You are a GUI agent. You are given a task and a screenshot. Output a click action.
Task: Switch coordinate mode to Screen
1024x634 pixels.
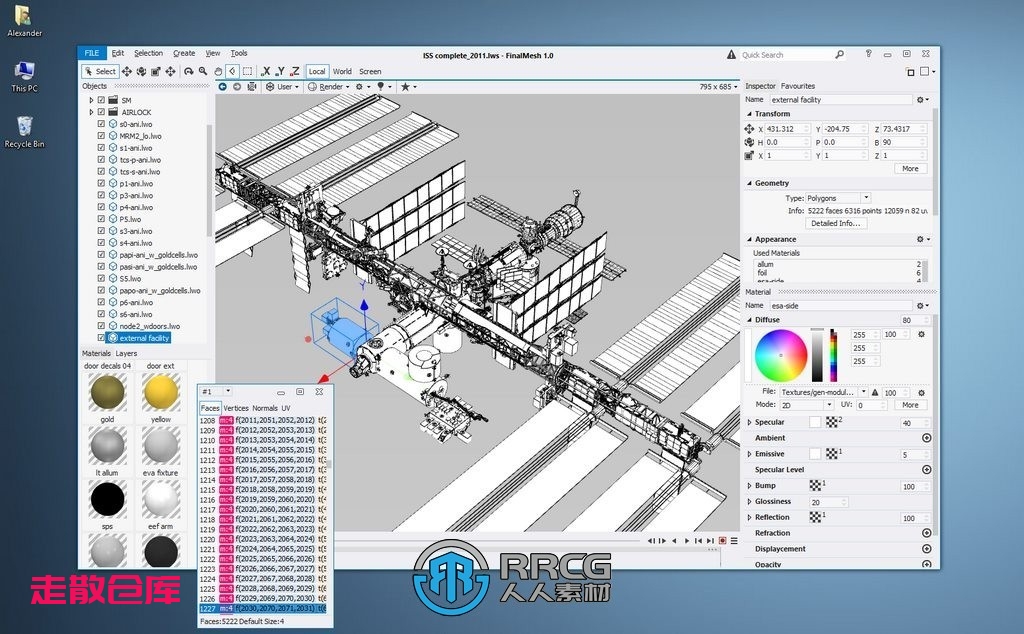(370, 71)
